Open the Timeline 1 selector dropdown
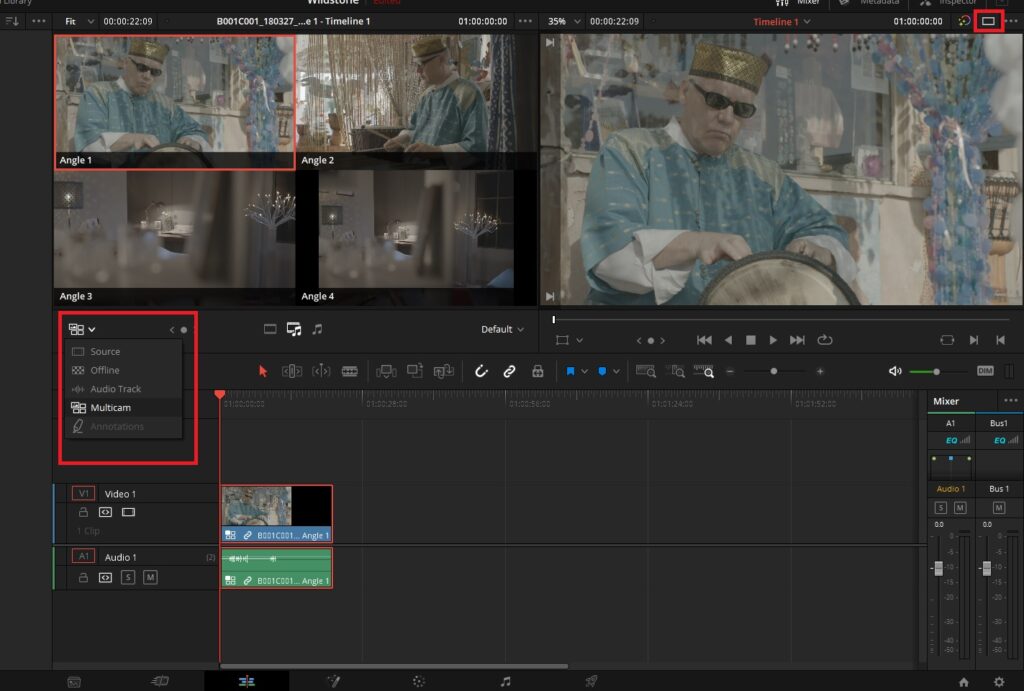The image size is (1024, 691). [x=782, y=22]
